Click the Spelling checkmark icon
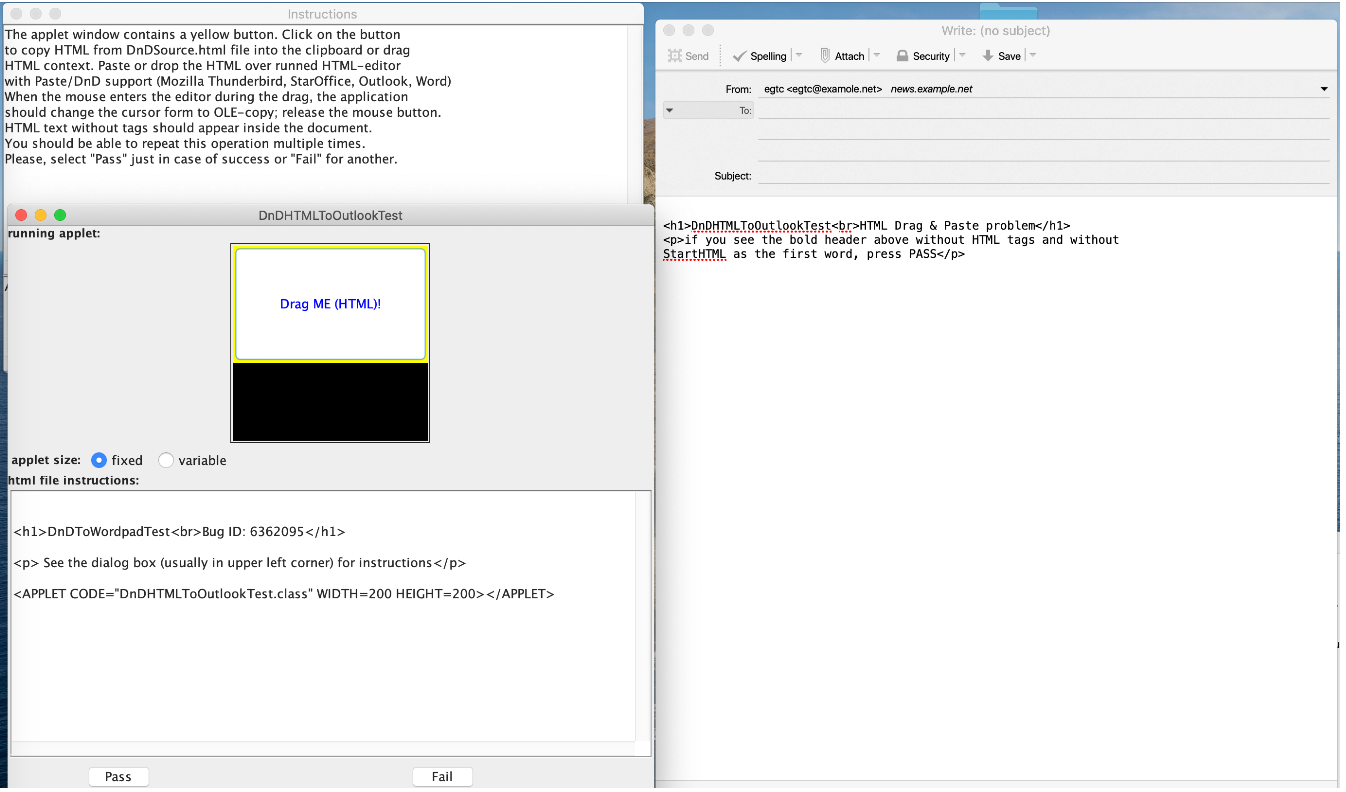 tap(740, 56)
